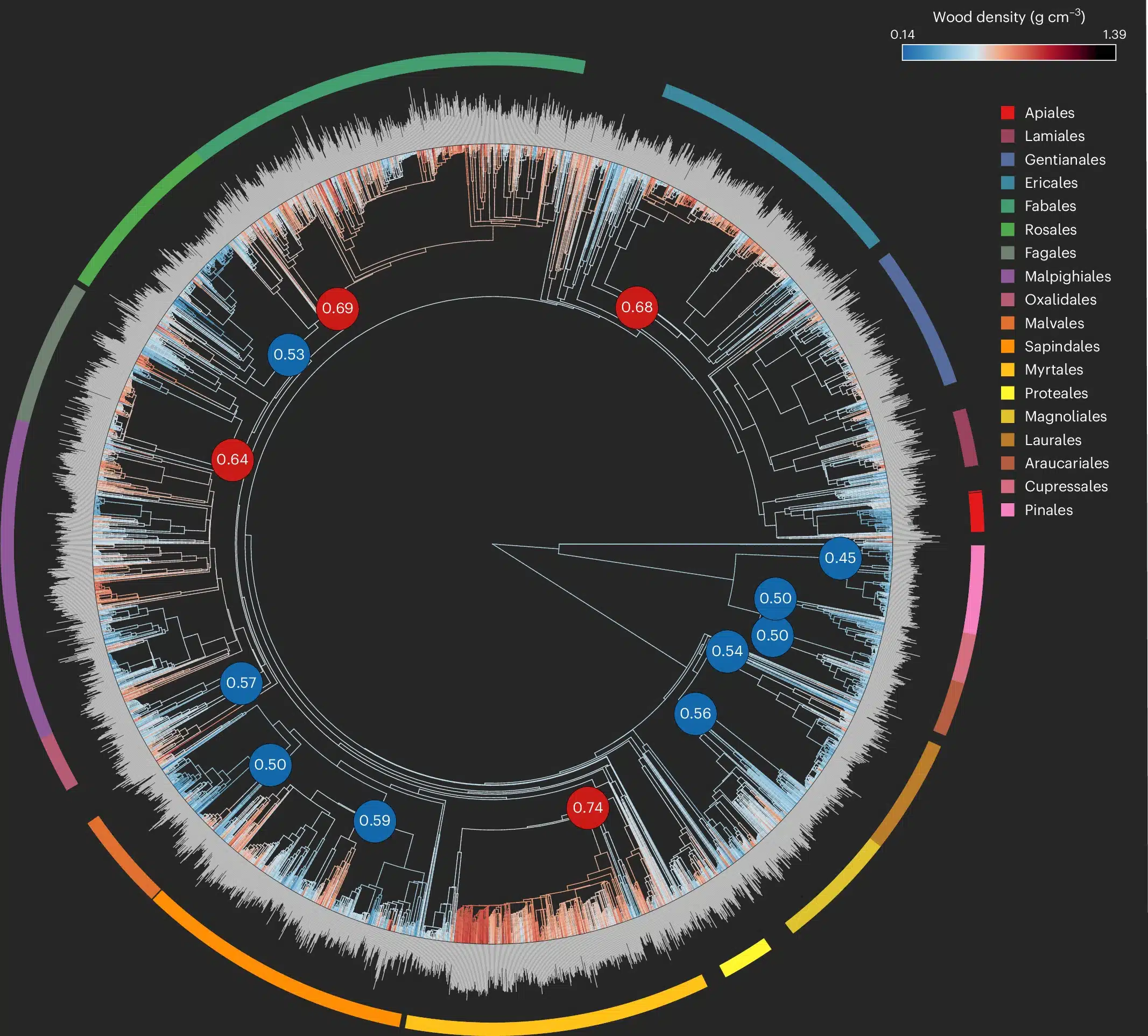
Task: Select the blue 0.45 node marker
Action: 840,558
